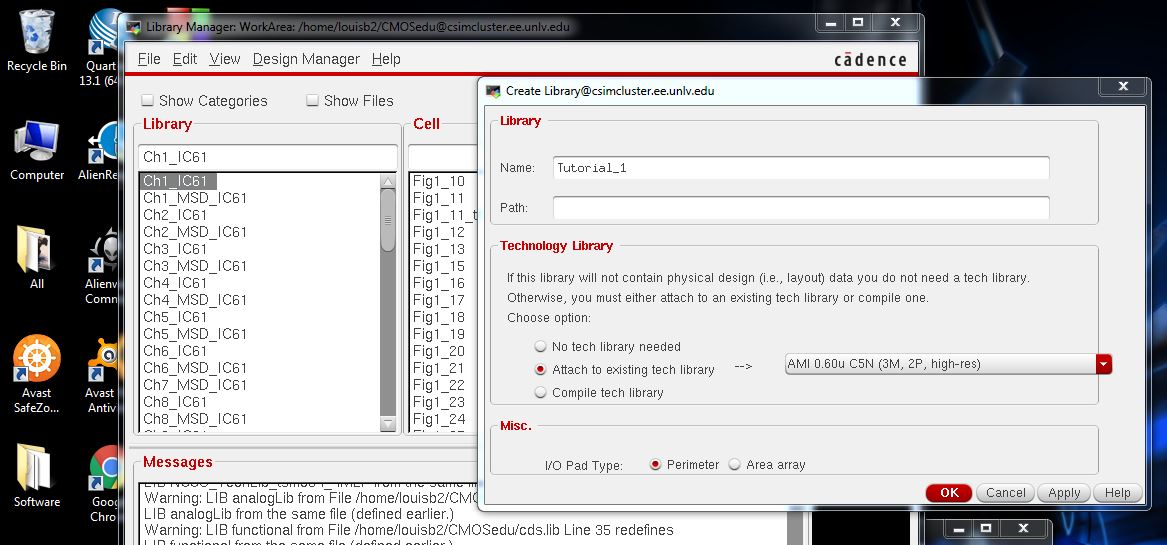Viewport: 1167px width, 545px height.
Task: Enable Show Categories checkbox
Action: point(148,101)
